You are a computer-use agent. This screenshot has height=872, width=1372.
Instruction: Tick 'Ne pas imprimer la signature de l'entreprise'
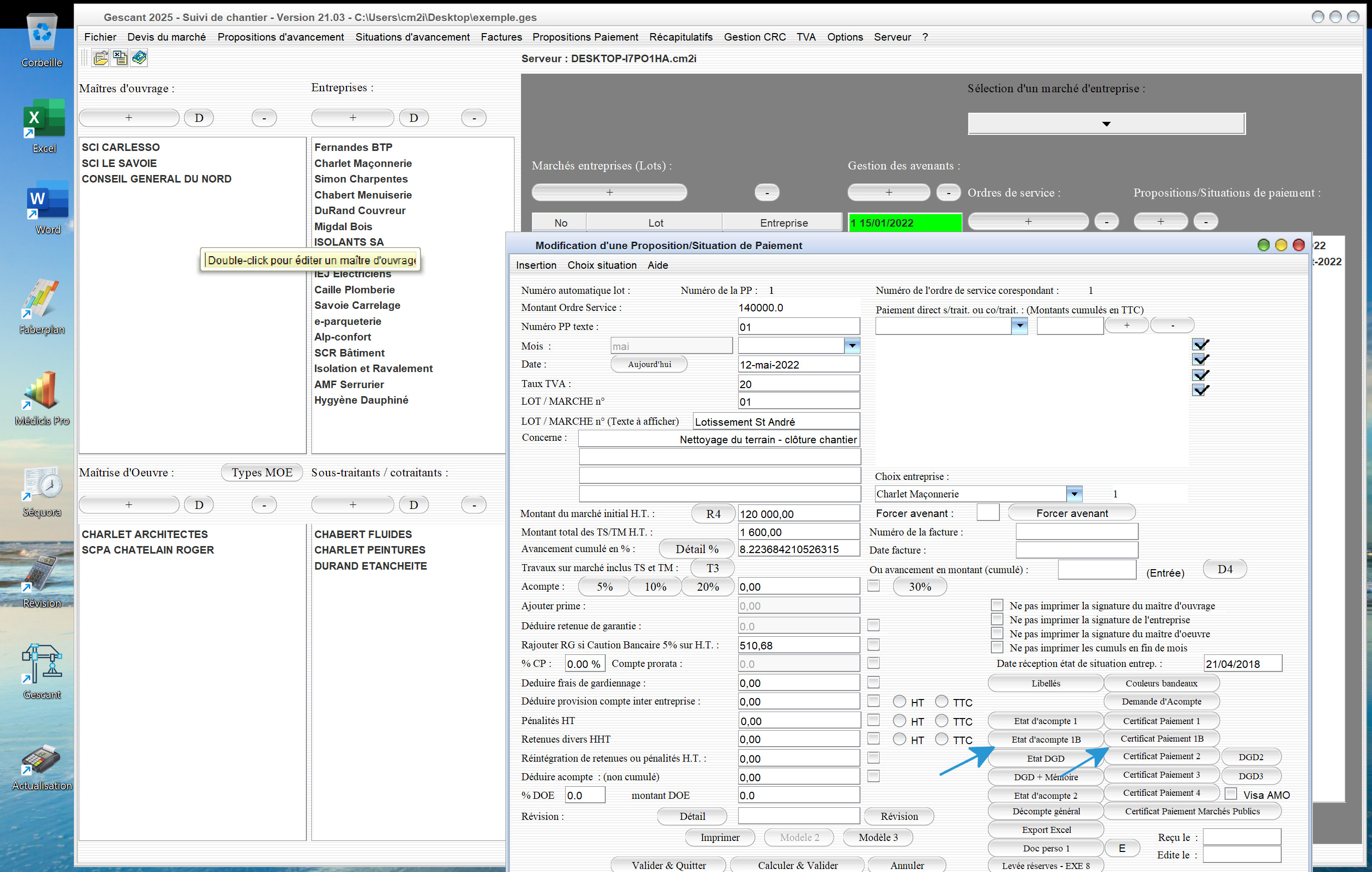click(x=996, y=619)
